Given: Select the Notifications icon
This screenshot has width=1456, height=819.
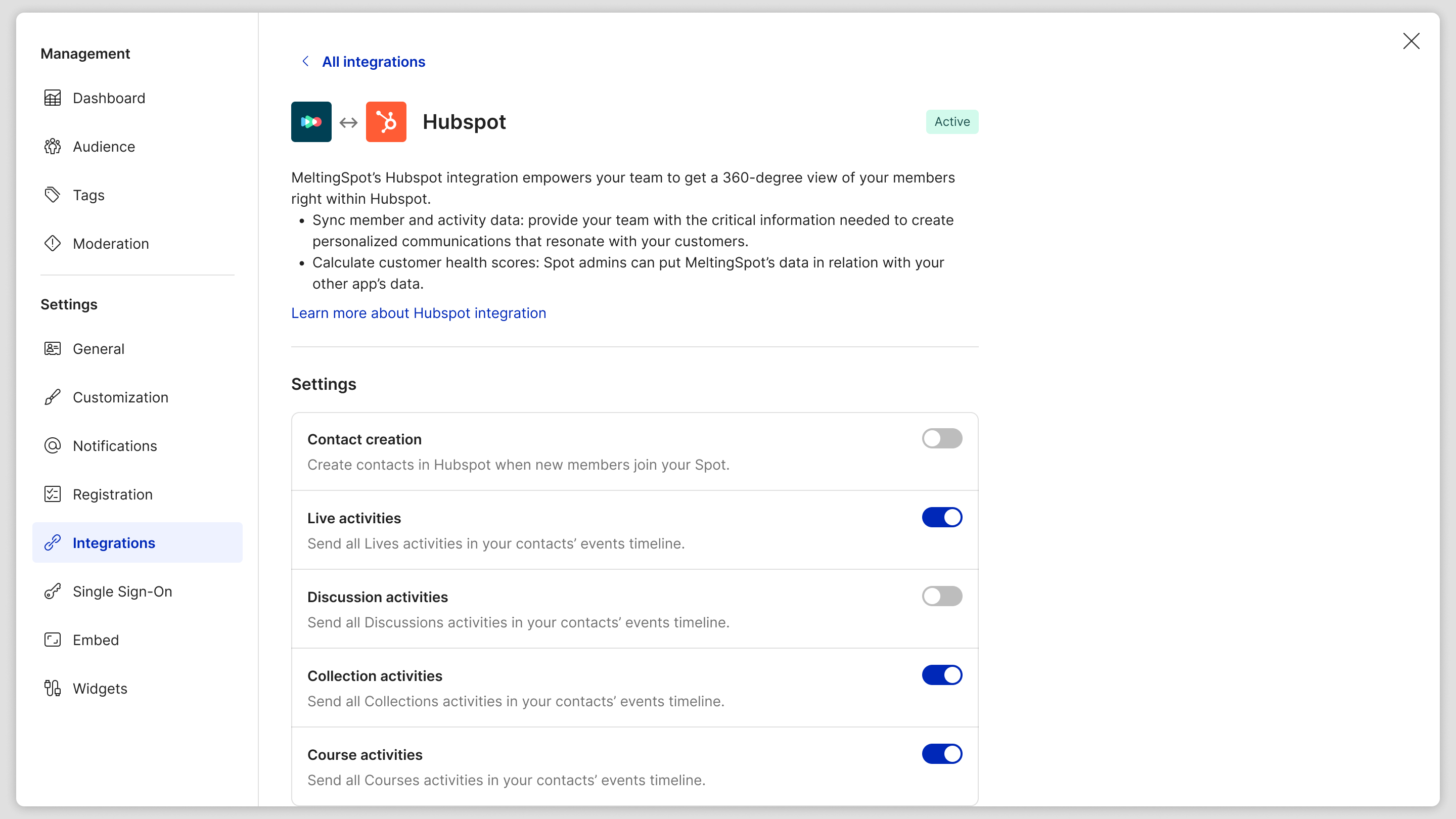Looking at the screenshot, I should [53, 445].
